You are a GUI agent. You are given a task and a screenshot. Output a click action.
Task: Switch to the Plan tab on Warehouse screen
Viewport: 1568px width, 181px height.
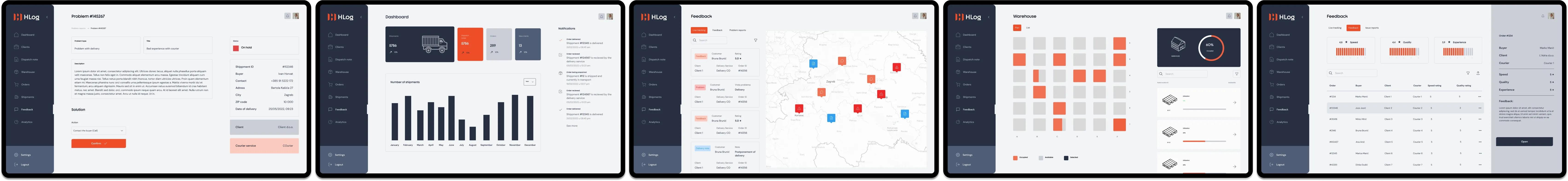point(1017,28)
